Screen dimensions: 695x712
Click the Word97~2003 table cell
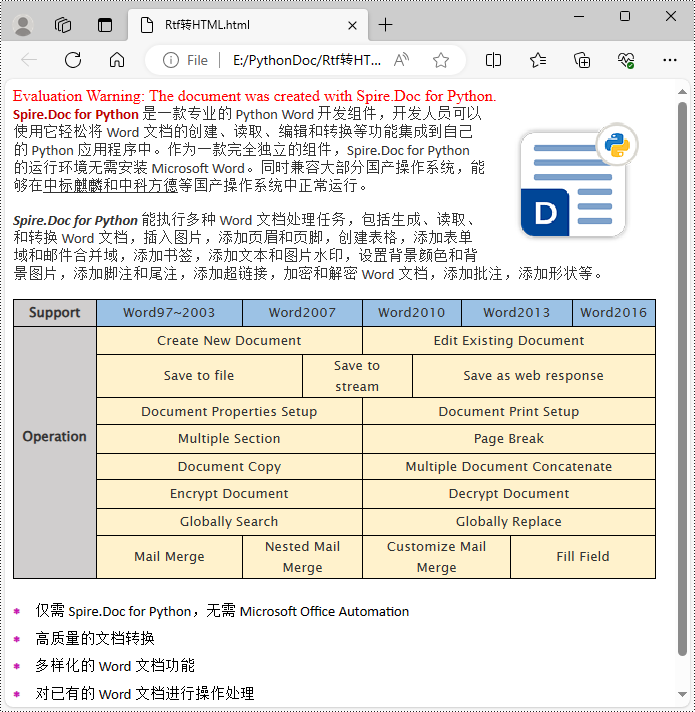[x=169, y=313]
